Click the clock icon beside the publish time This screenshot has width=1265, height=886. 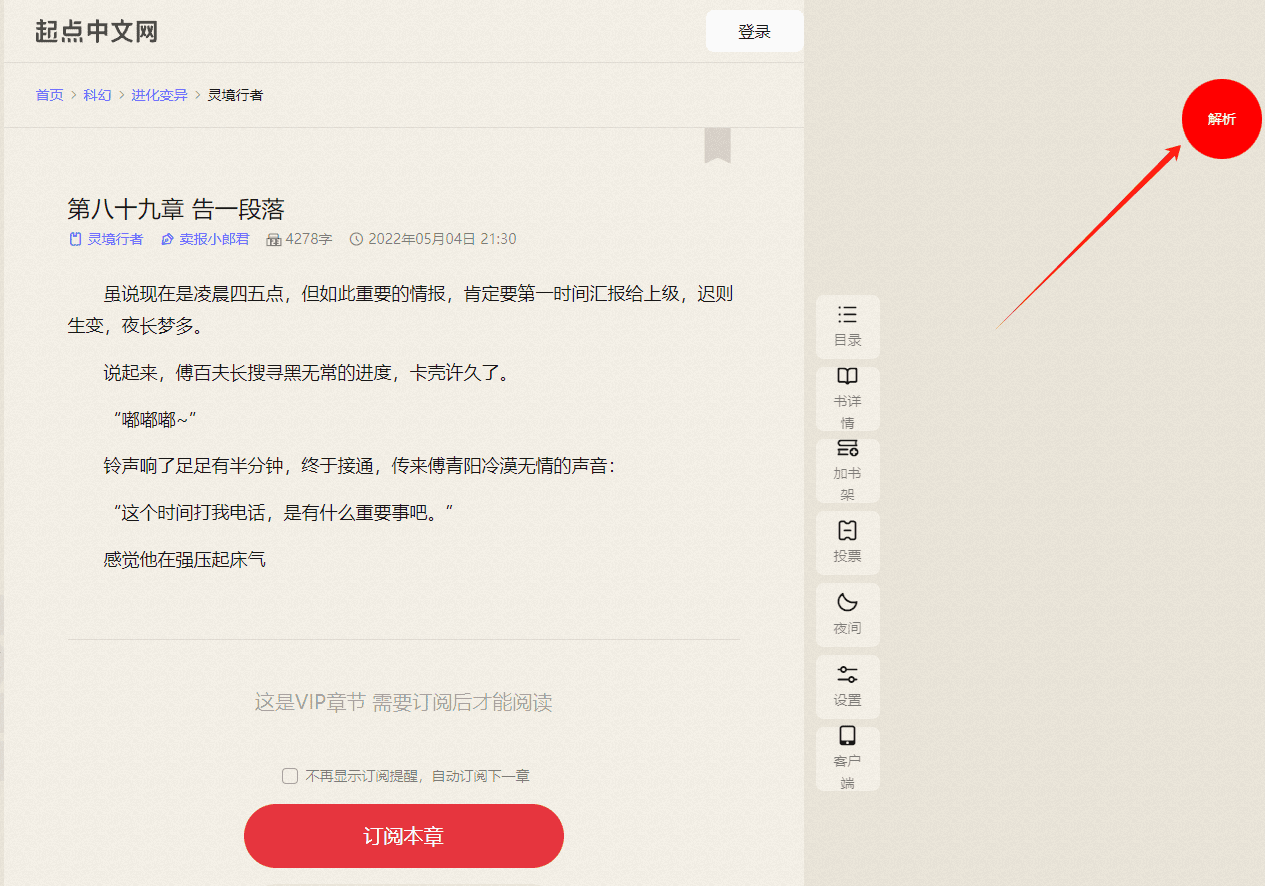(x=356, y=239)
